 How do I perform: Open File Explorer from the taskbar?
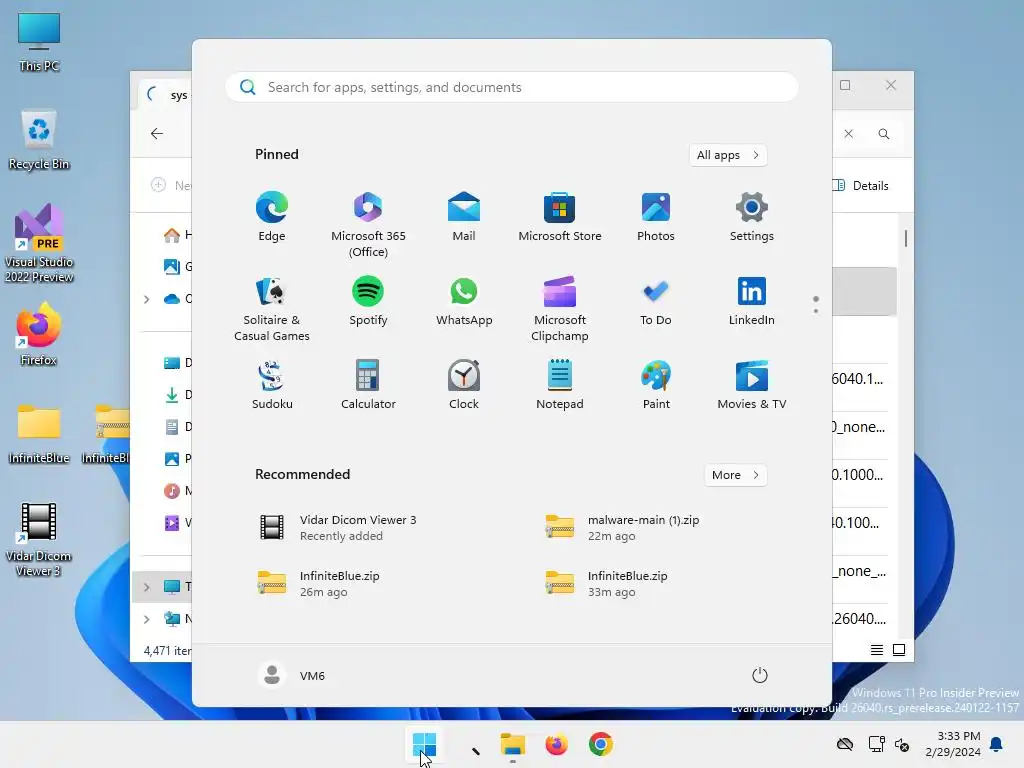[x=513, y=744]
